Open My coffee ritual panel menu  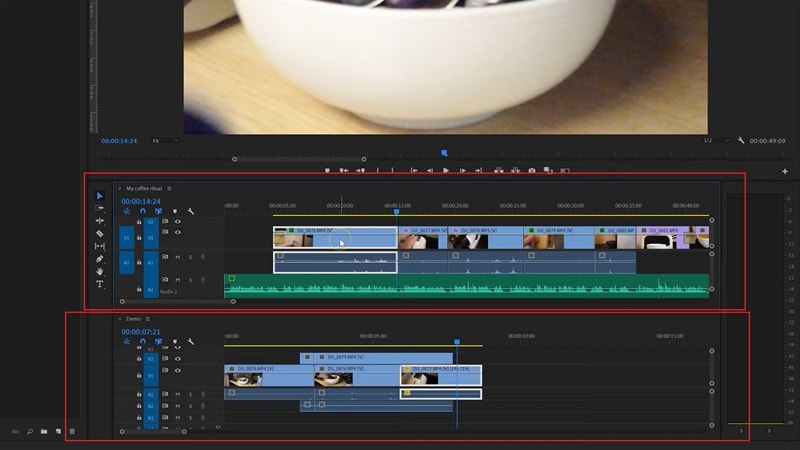169,188
